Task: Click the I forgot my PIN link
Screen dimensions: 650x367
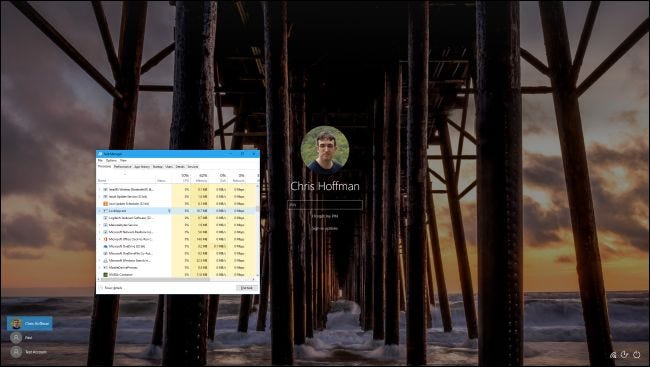Action: [325, 216]
